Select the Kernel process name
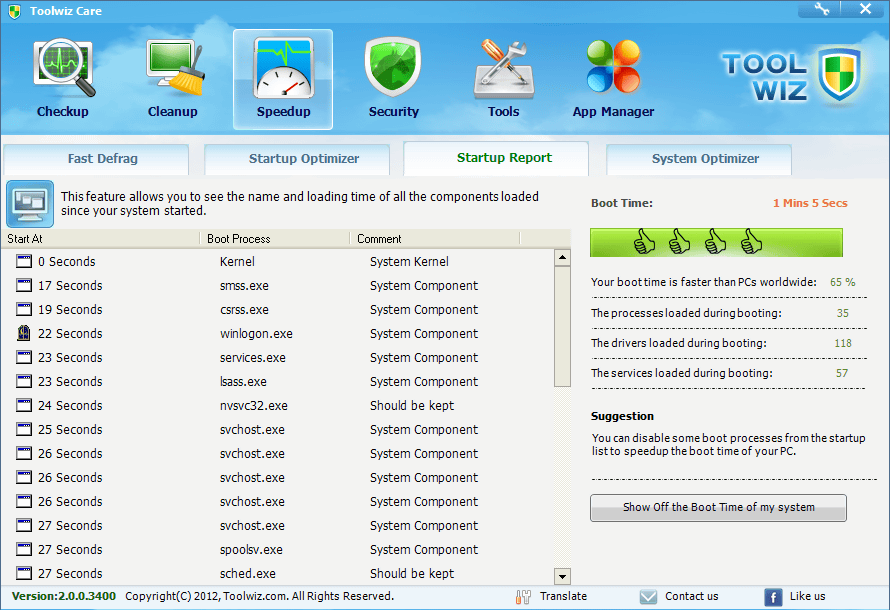The image size is (890, 610). click(x=237, y=262)
